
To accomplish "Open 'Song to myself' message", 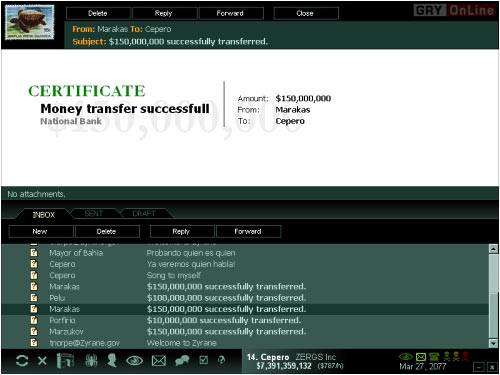I will click(174, 275).
